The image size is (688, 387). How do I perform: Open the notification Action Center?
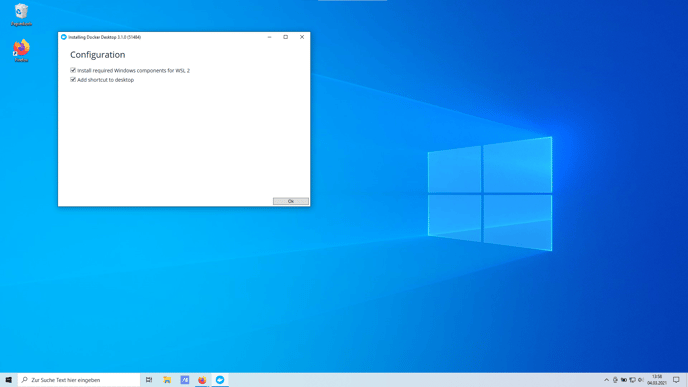point(676,380)
